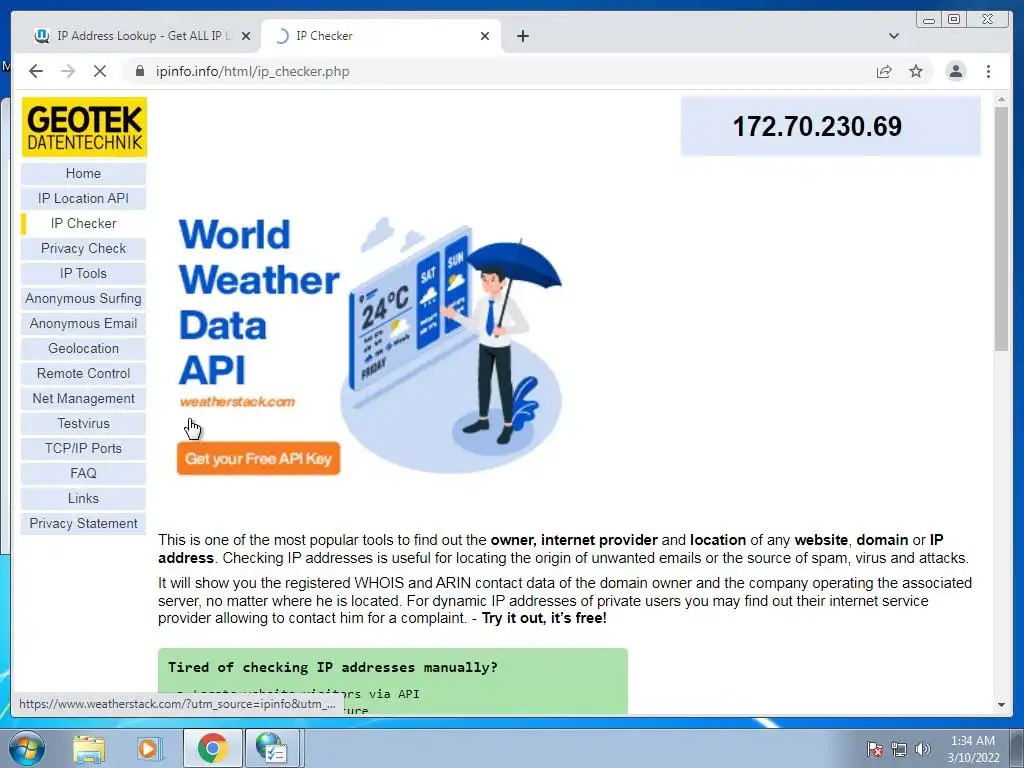The height and width of the screenshot is (768, 1024).
Task: Select IP Checker in the sidebar
Action: 83,223
